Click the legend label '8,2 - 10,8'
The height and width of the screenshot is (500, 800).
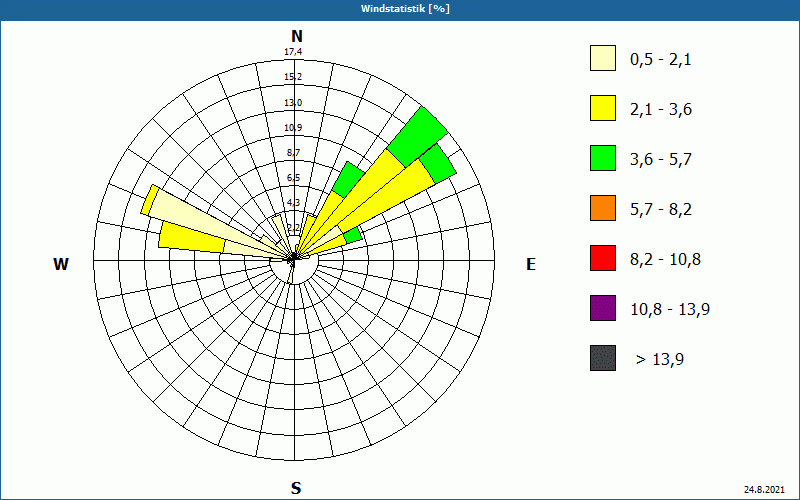pyautogui.click(x=665, y=260)
